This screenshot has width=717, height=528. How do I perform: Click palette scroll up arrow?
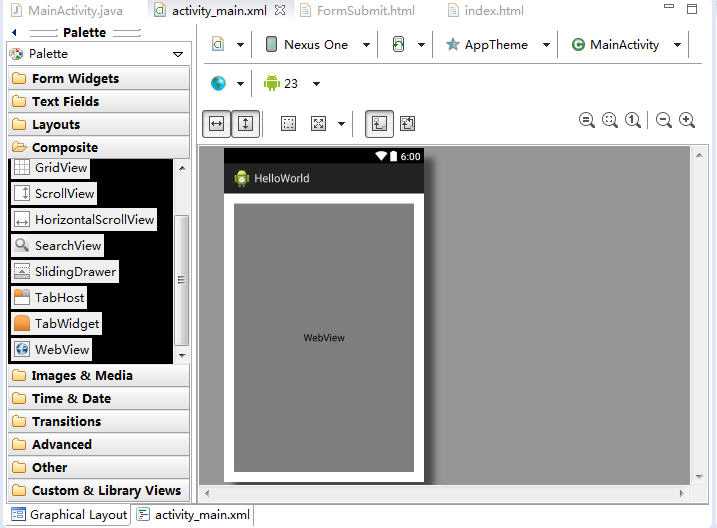182,168
